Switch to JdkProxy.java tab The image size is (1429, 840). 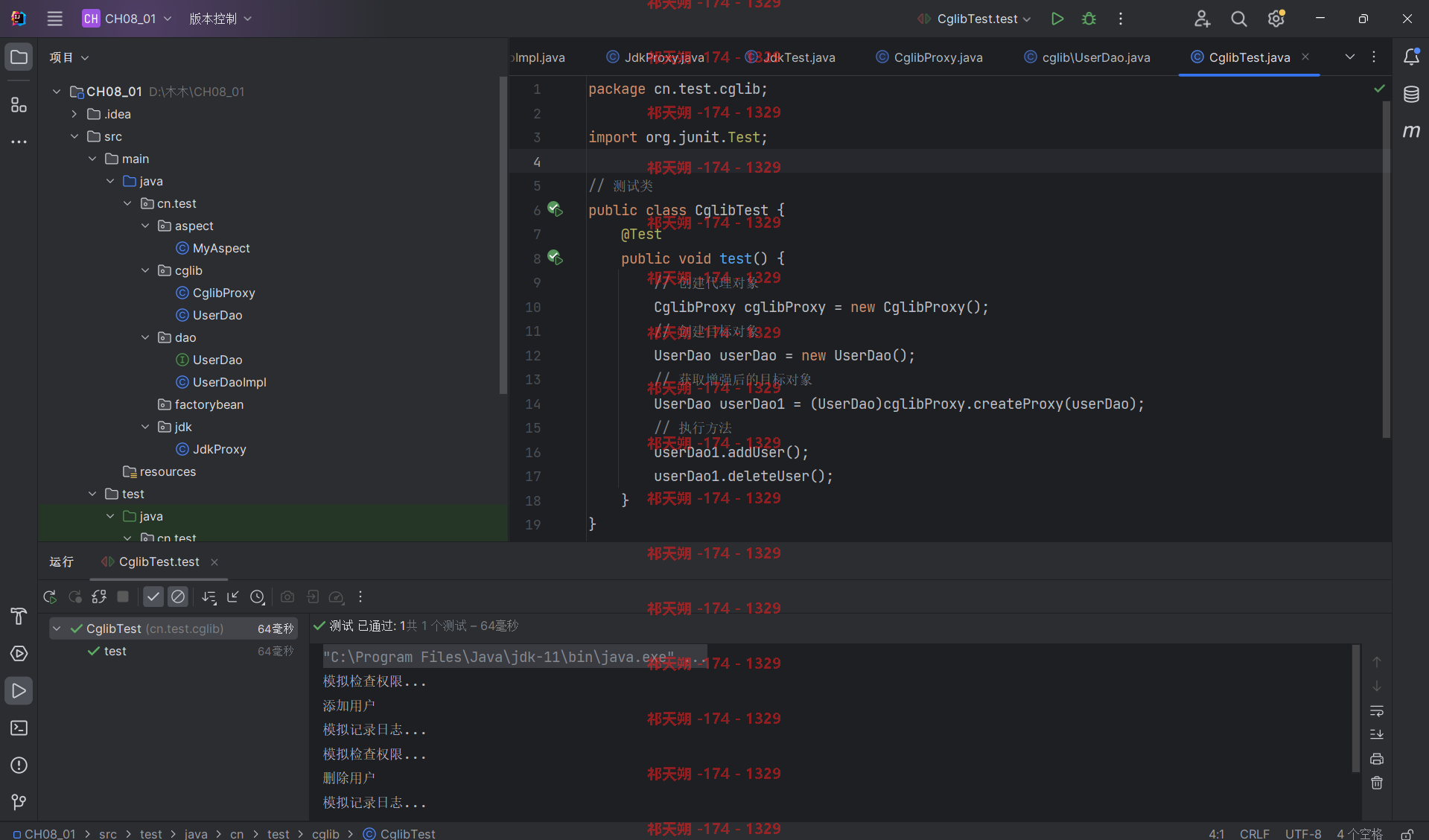click(655, 57)
